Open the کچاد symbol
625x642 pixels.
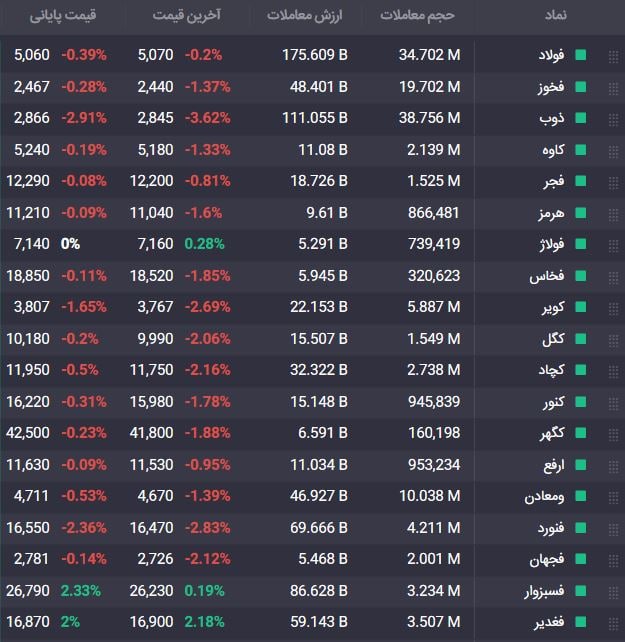pyautogui.click(x=551, y=370)
